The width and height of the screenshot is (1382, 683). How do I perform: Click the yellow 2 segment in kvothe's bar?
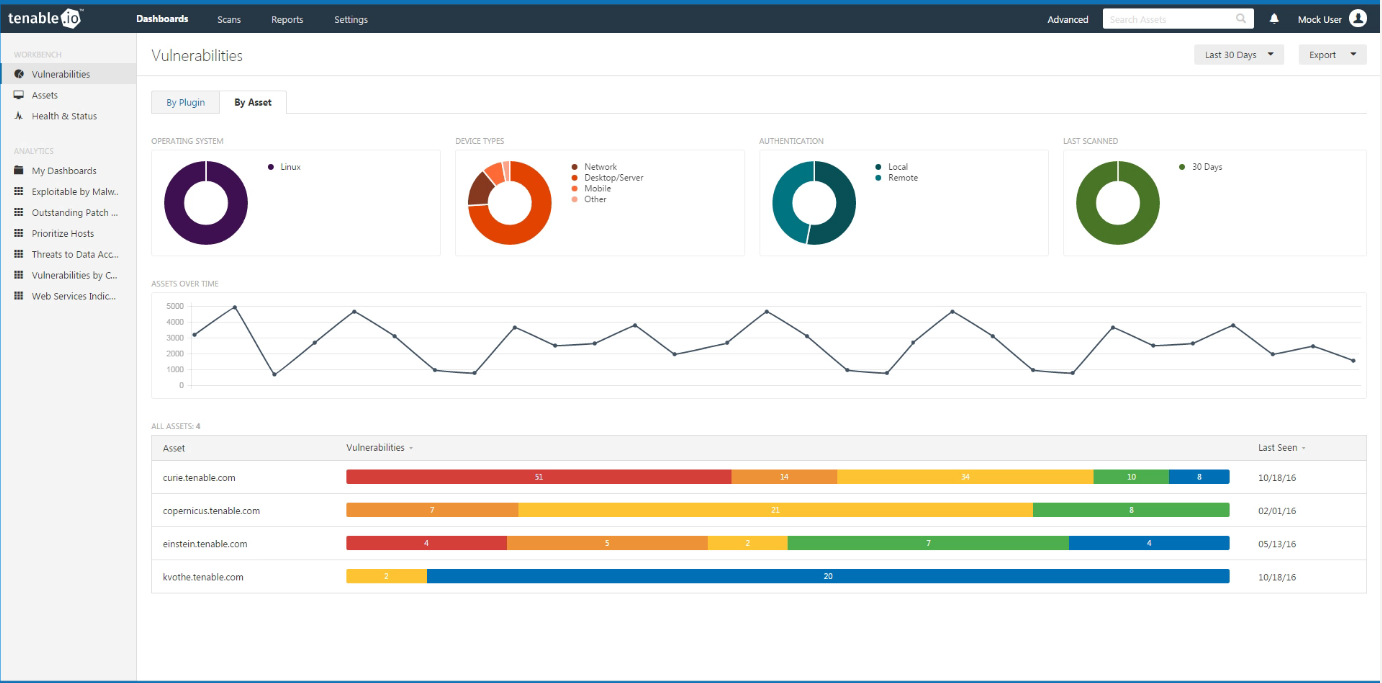pyautogui.click(x=387, y=576)
